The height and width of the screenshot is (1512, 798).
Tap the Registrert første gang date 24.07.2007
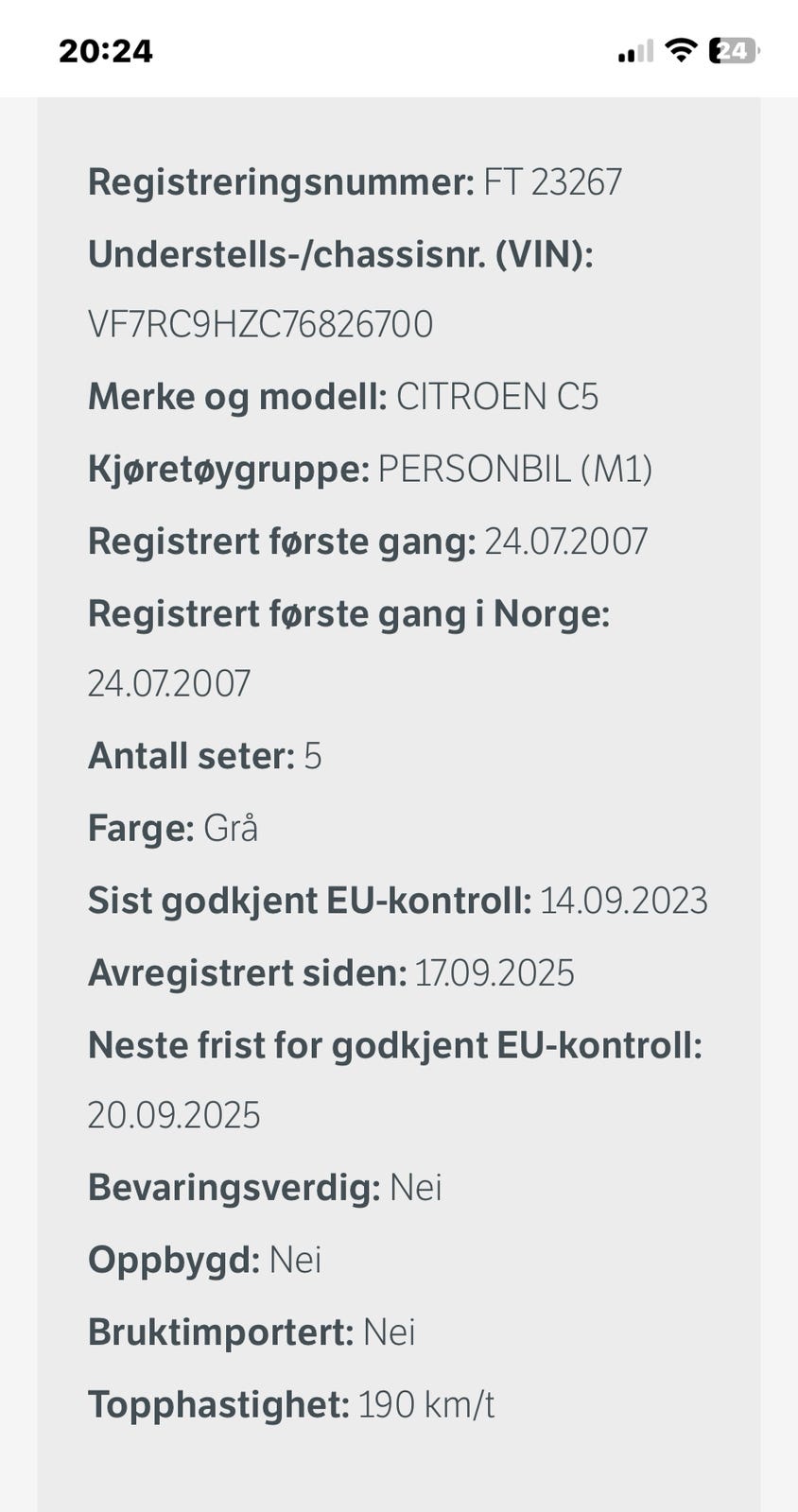click(566, 541)
